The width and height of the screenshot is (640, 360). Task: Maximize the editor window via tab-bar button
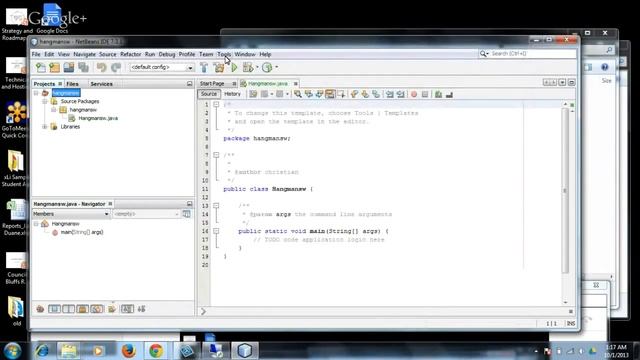571,82
